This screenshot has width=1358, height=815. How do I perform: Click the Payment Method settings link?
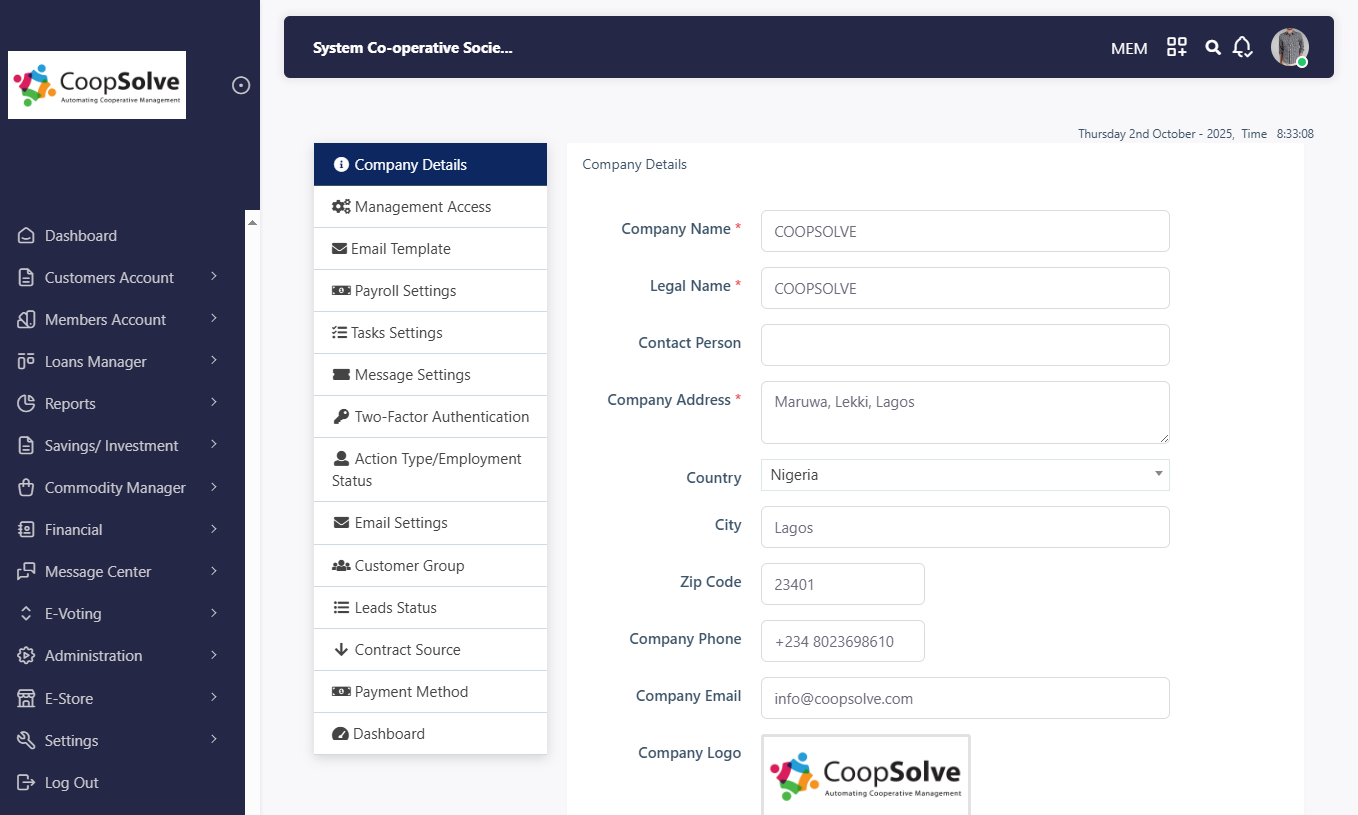(x=411, y=692)
